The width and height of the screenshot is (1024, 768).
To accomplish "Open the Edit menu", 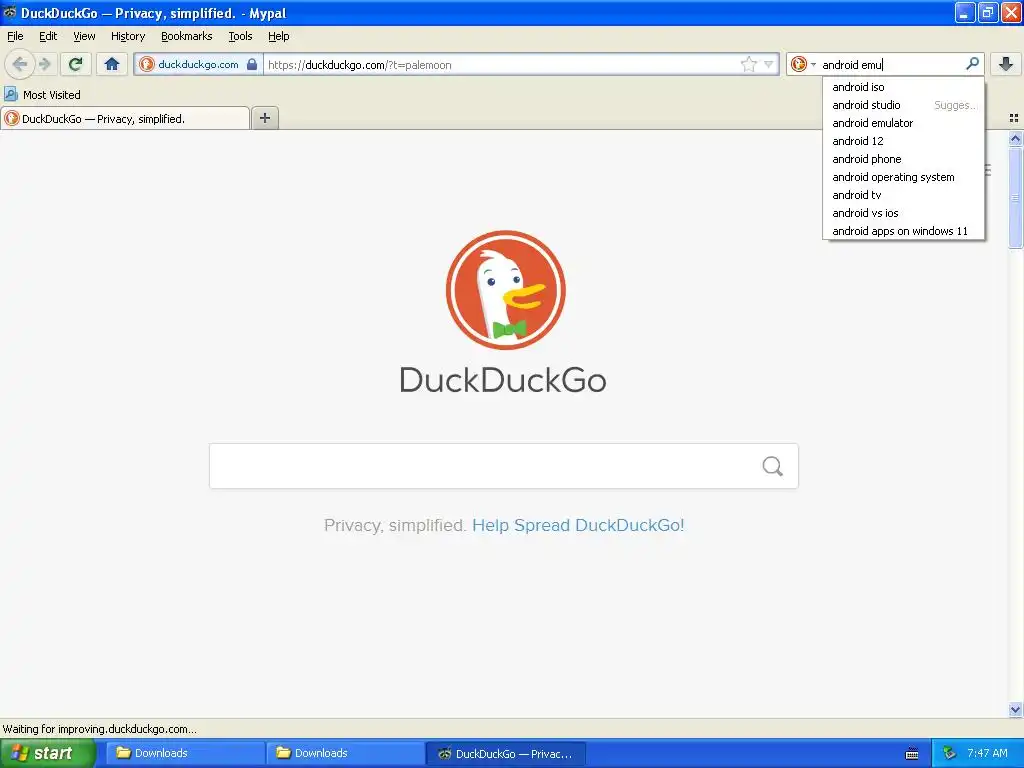I will 48,36.
